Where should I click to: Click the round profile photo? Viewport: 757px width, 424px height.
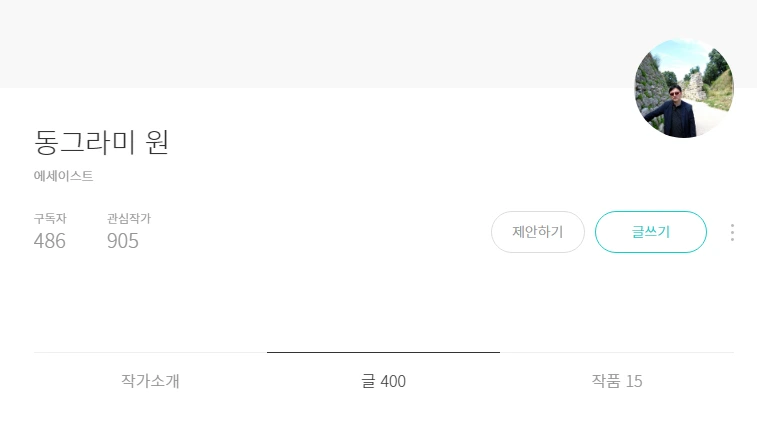coord(684,88)
